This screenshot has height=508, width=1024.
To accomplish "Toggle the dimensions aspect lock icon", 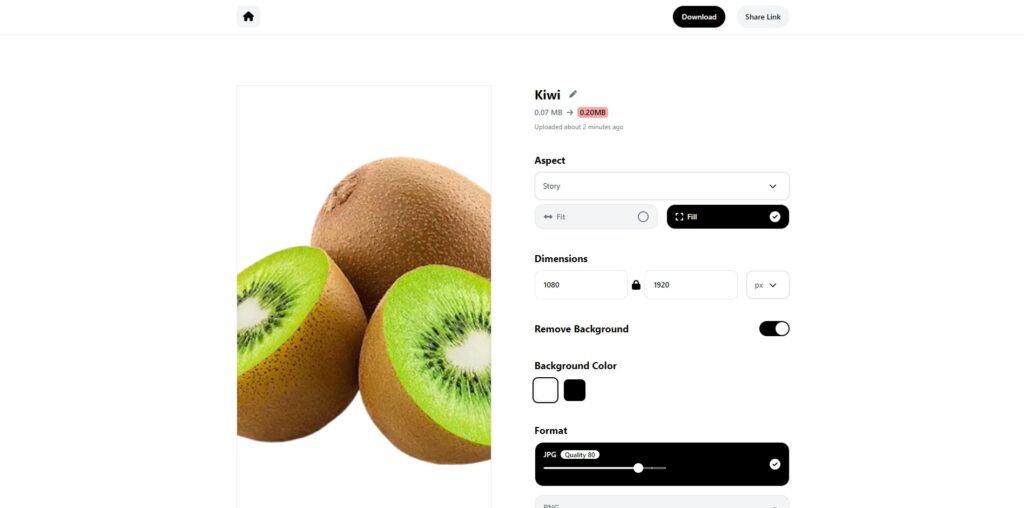I will 636,285.
